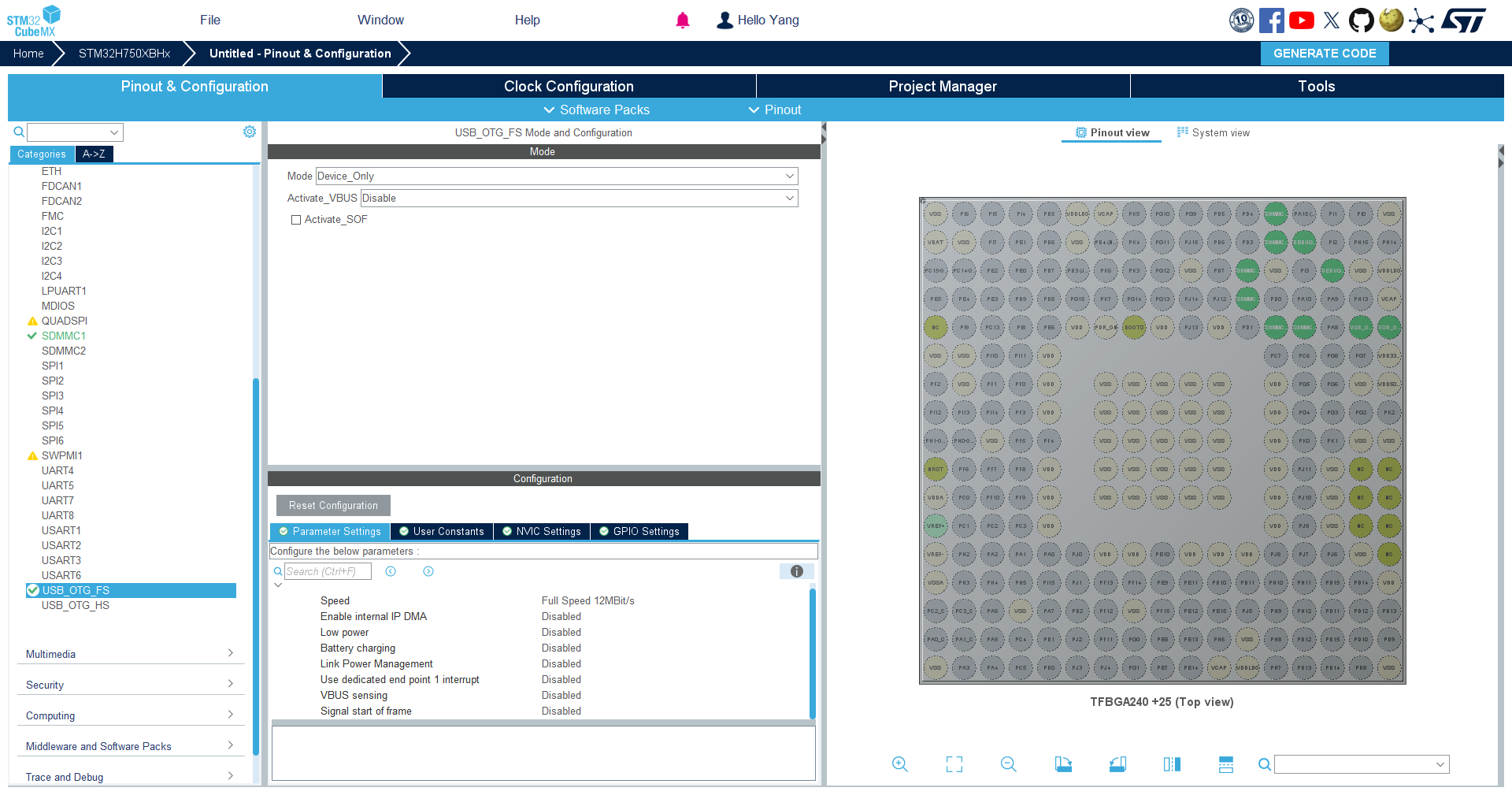Open the X social icon
Image resolution: width=1512 pixels, height=795 pixels.
coord(1332,20)
